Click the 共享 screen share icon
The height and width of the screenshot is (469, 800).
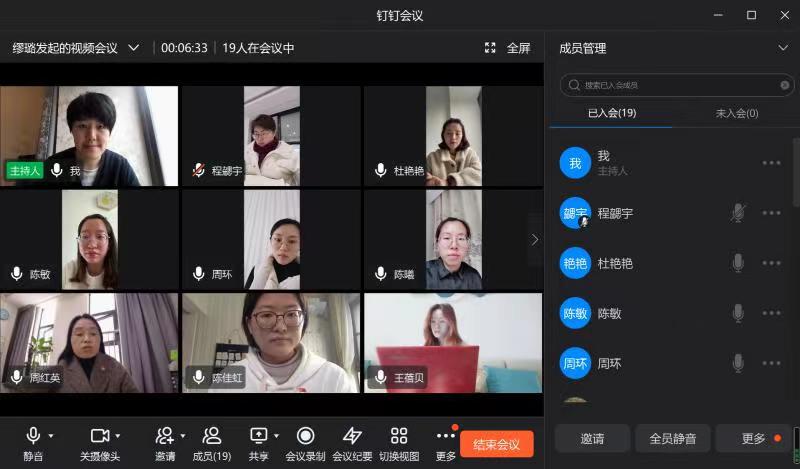click(x=258, y=436)
